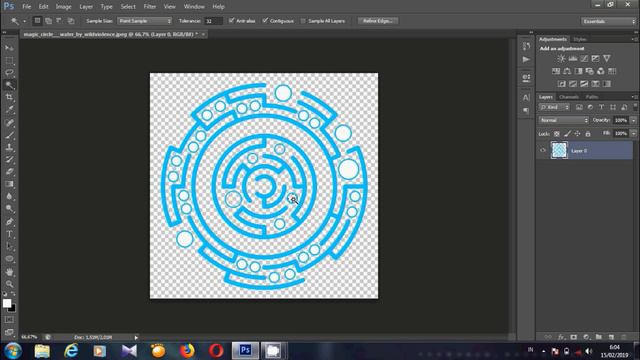Create a new layer

coord(611,337)
